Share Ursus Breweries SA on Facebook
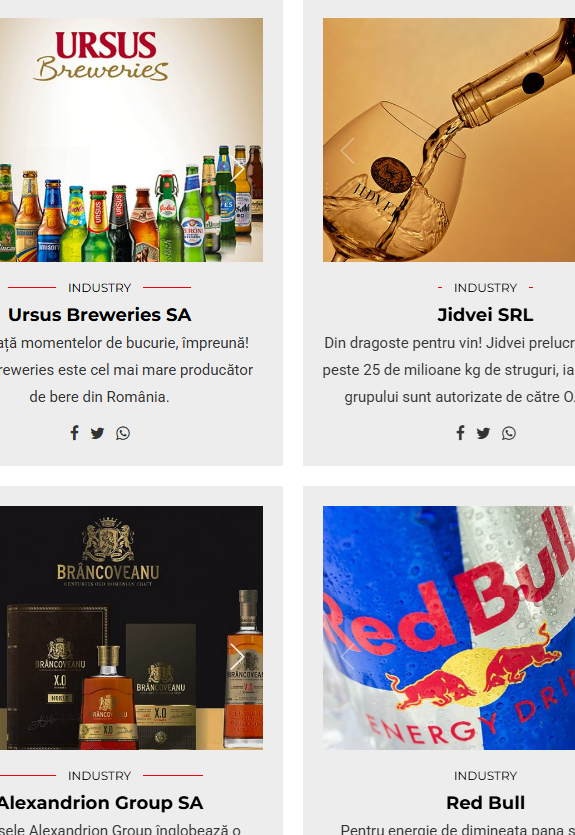Viewport: 575px width, 835px height. click(x=75, y=433)
